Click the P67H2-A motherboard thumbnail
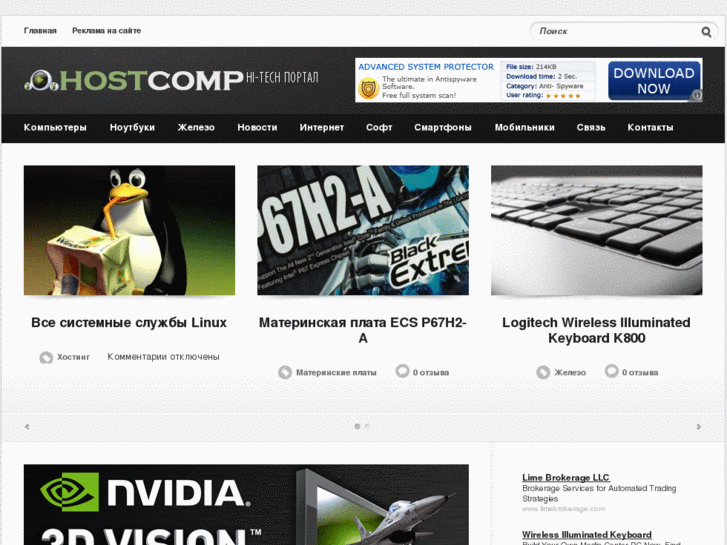 (363, 230)
